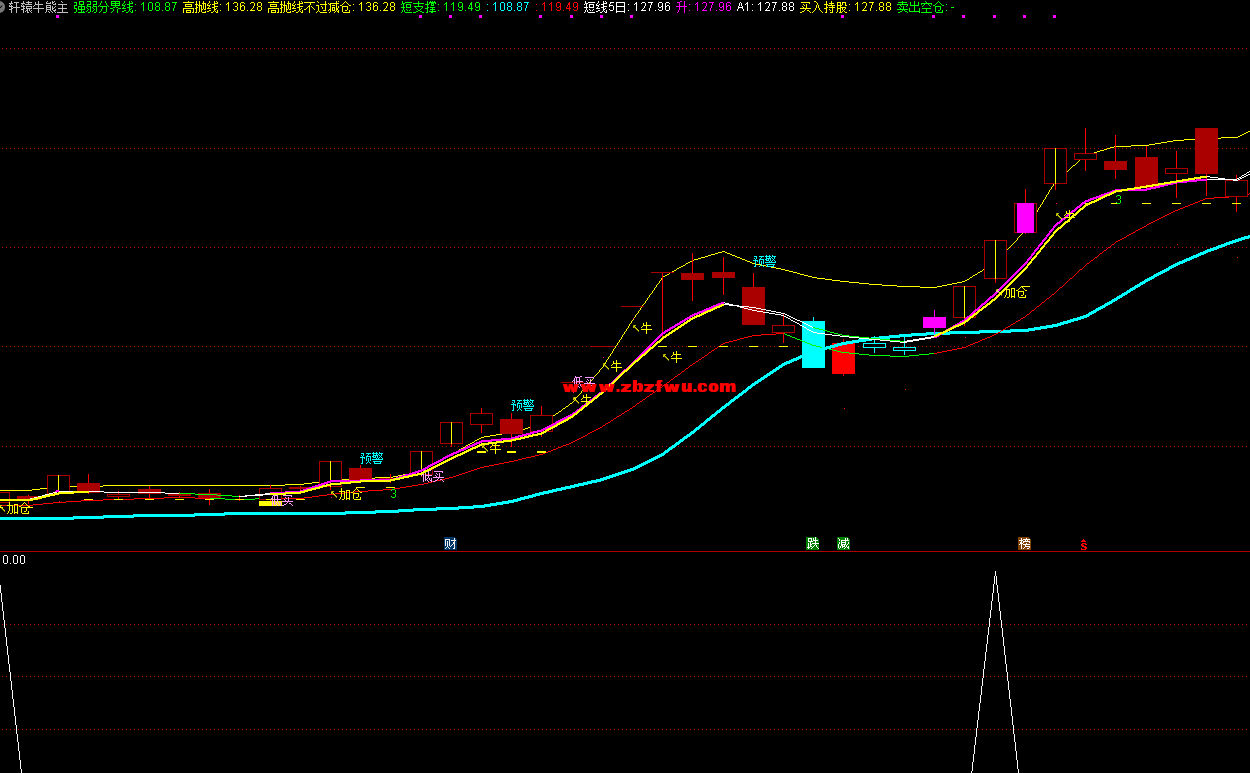Click the green number 3 marker
The image size is (1250, 773).
click(x=1118, y=200)
